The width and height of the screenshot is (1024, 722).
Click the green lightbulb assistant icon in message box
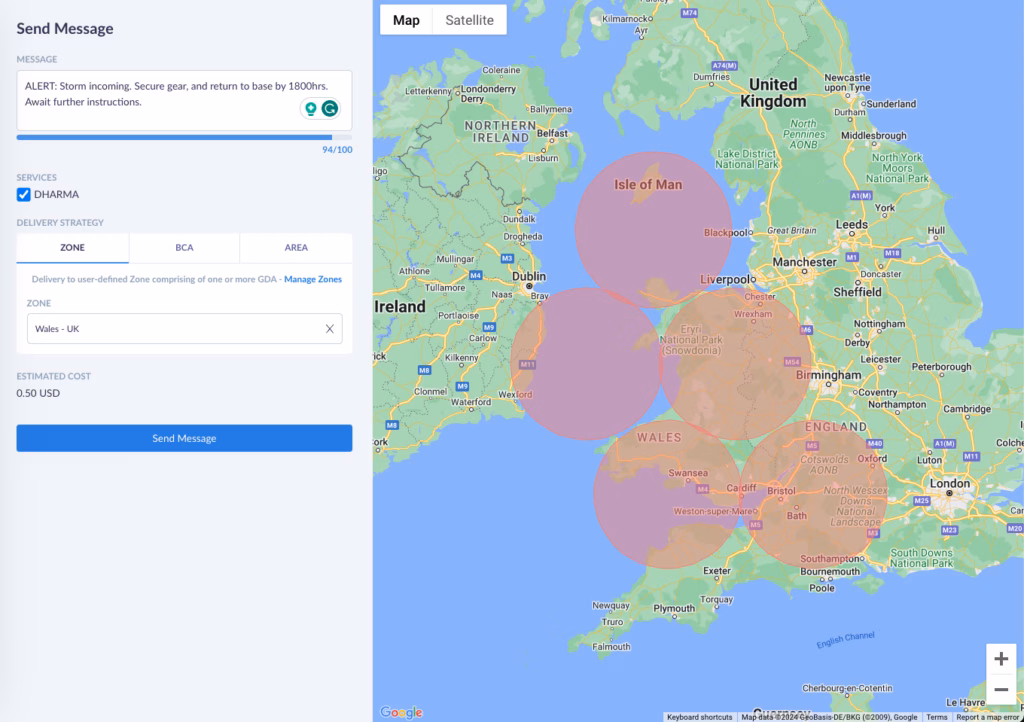pyautogui.click(x=311, y=108)
